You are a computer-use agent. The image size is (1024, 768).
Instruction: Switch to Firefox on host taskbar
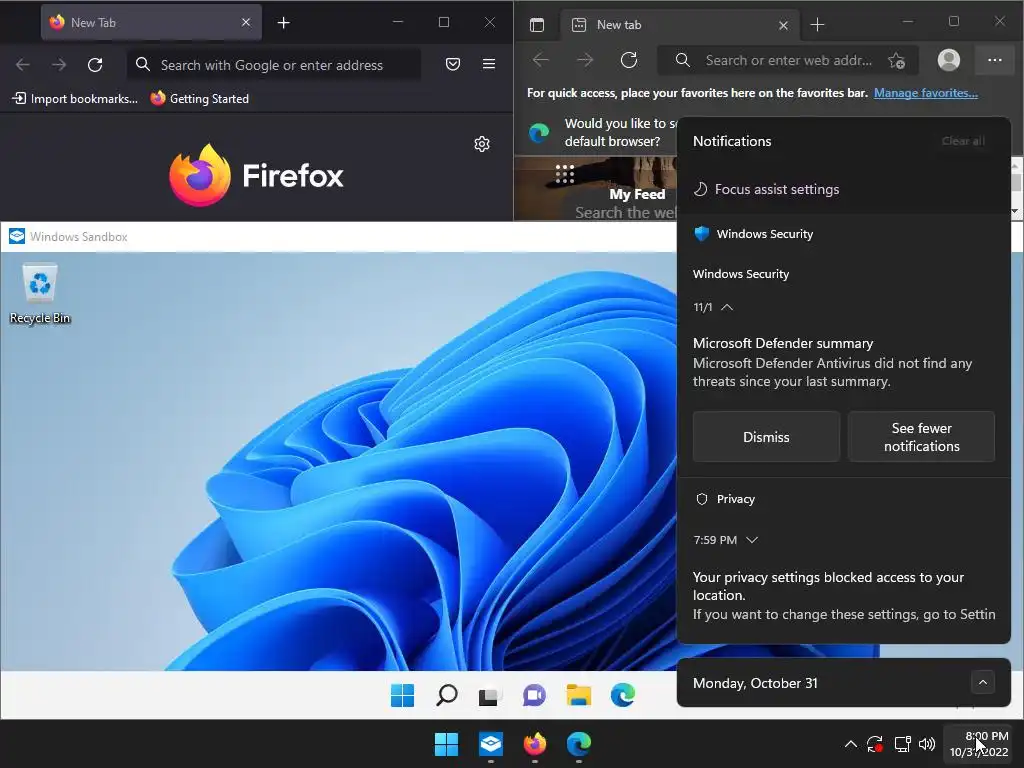[535, 744]
